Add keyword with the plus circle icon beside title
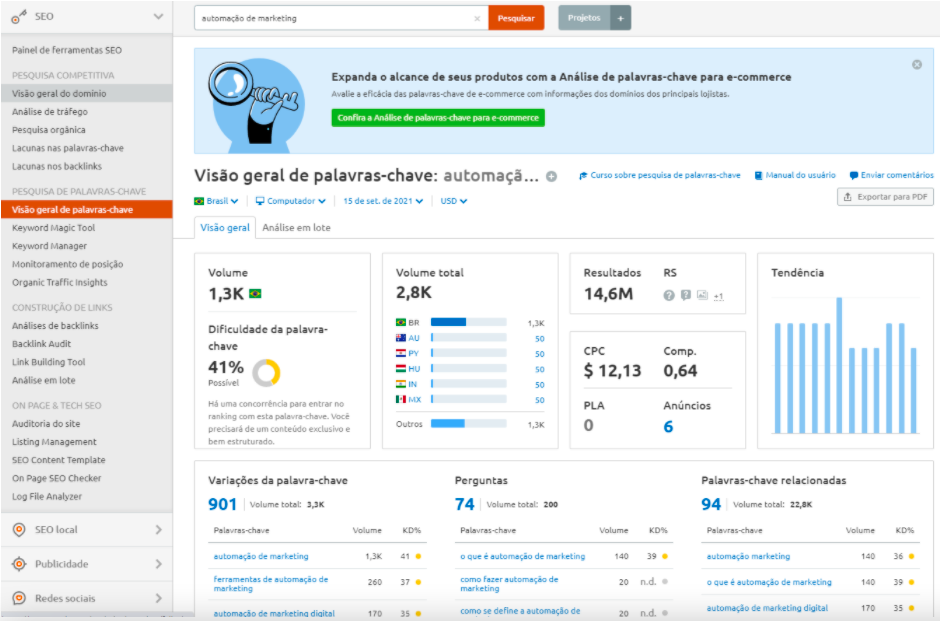 [x=552, y=176]
